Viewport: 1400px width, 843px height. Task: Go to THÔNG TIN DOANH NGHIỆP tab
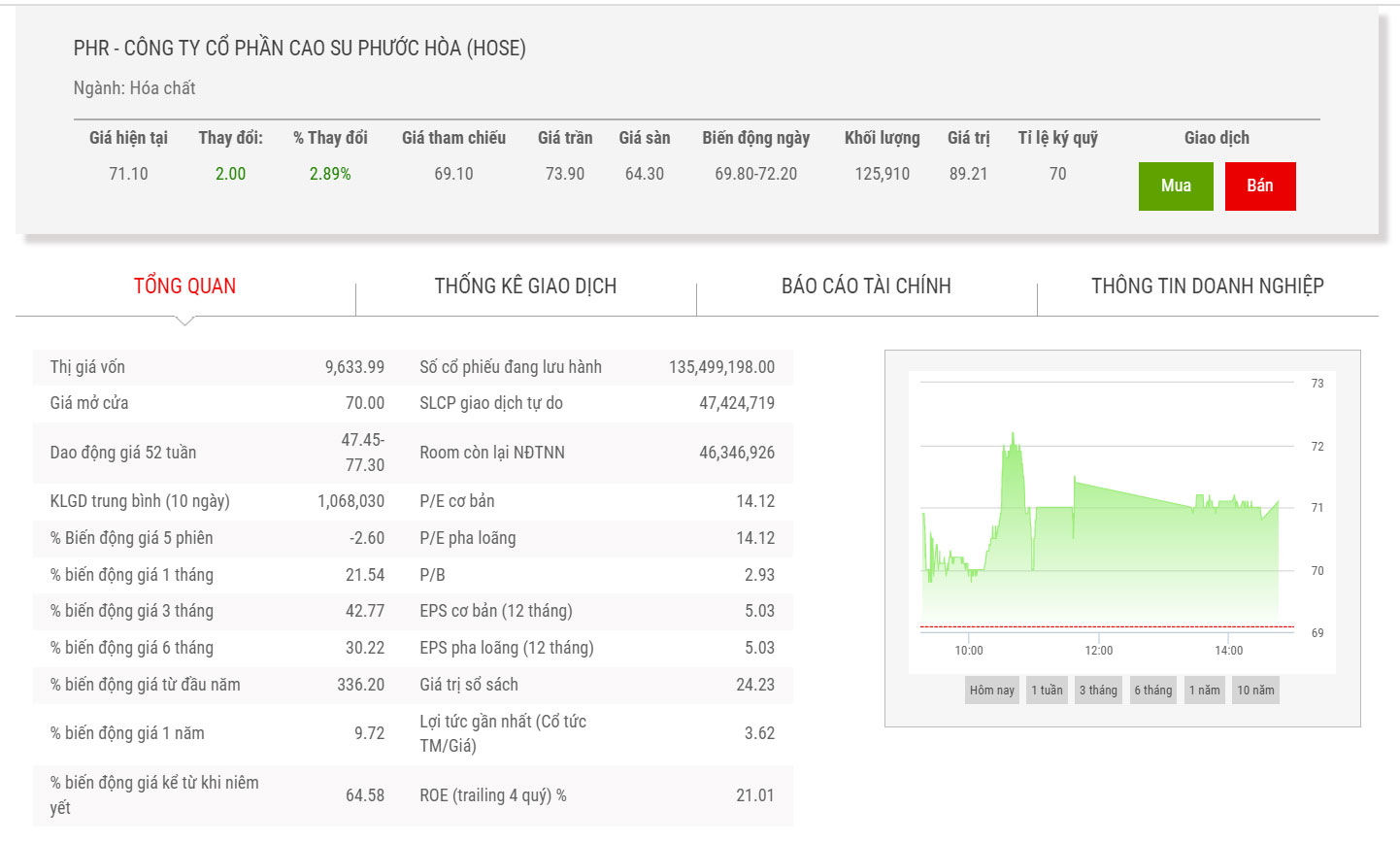tap(1207, 286)
